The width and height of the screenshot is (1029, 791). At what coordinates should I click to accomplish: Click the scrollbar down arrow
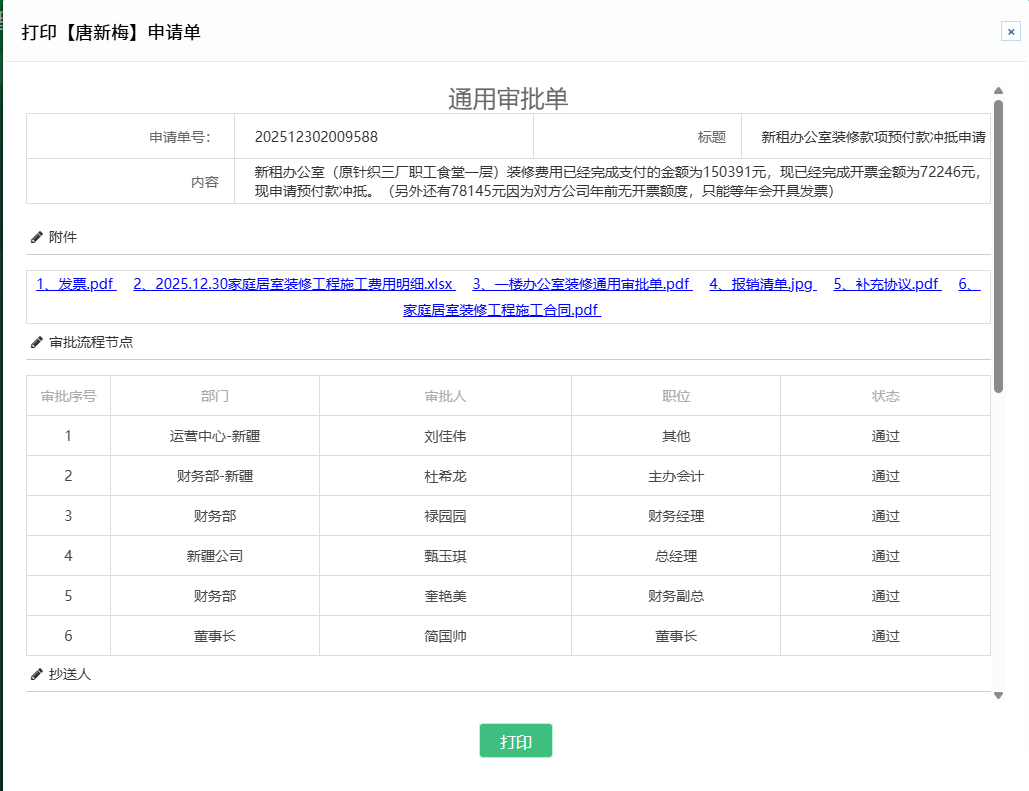point(998,695)
